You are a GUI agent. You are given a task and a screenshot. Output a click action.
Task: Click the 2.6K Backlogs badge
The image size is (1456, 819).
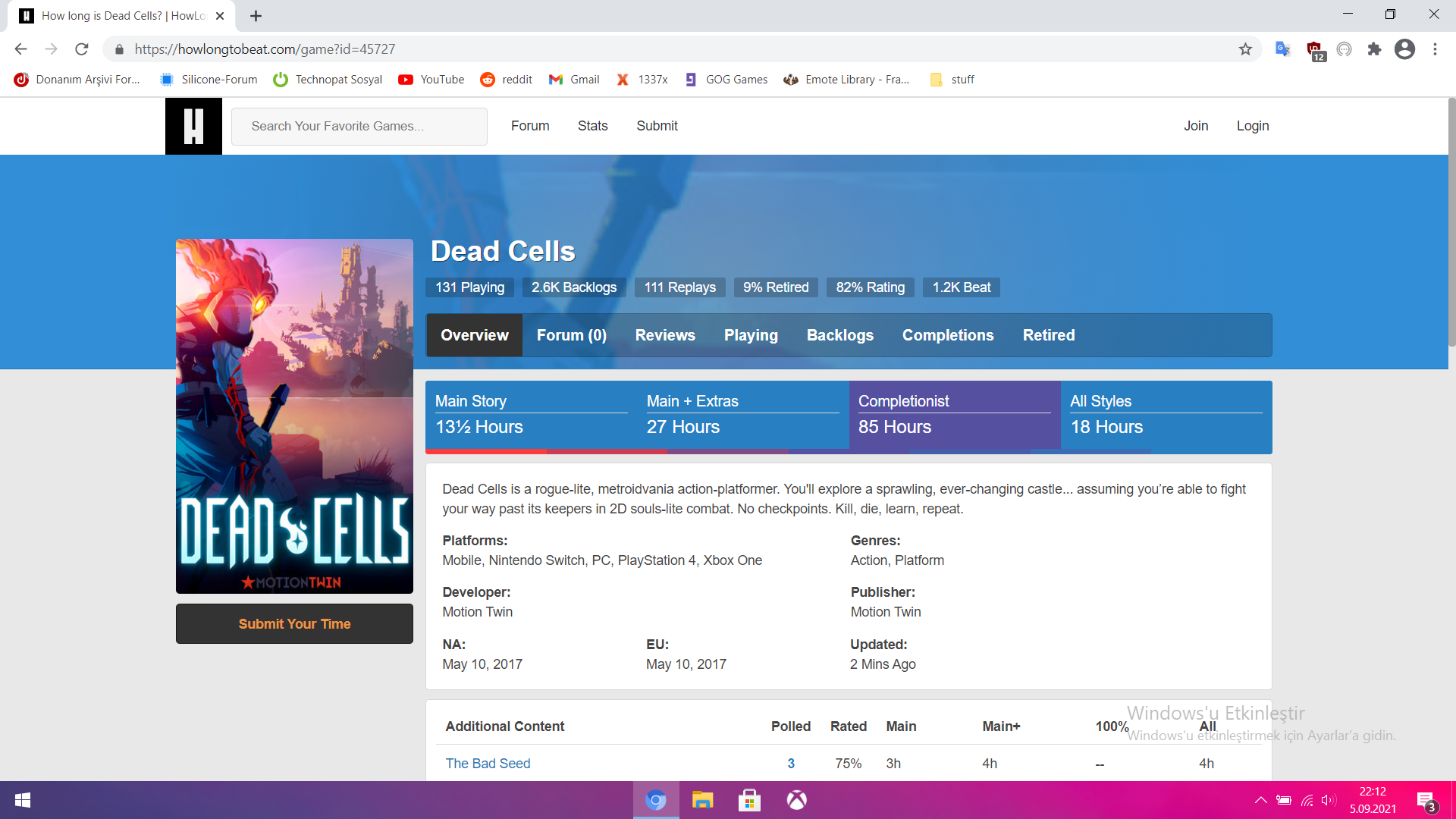(x=574, y=287)
